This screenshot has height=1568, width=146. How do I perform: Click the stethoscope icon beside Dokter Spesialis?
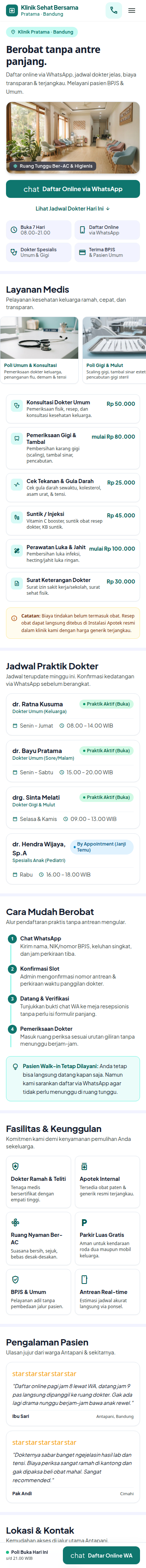point(13,252)
